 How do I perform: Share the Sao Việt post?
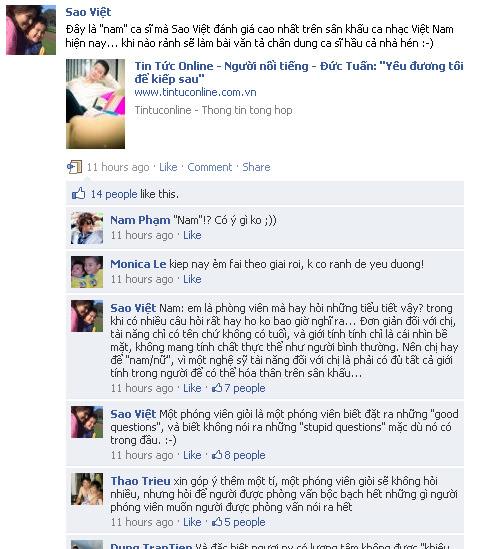(x=256, y=167)
